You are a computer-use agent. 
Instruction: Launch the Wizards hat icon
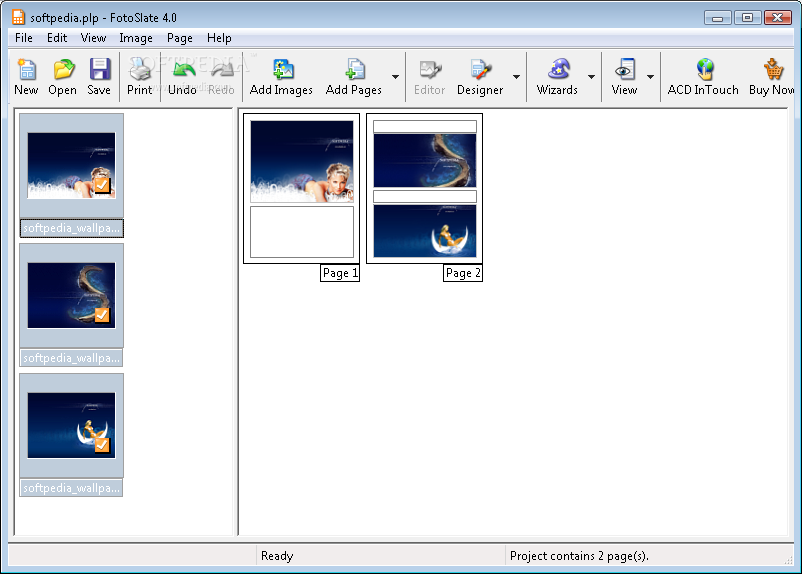pyautogui.click(x=558, y=69)
